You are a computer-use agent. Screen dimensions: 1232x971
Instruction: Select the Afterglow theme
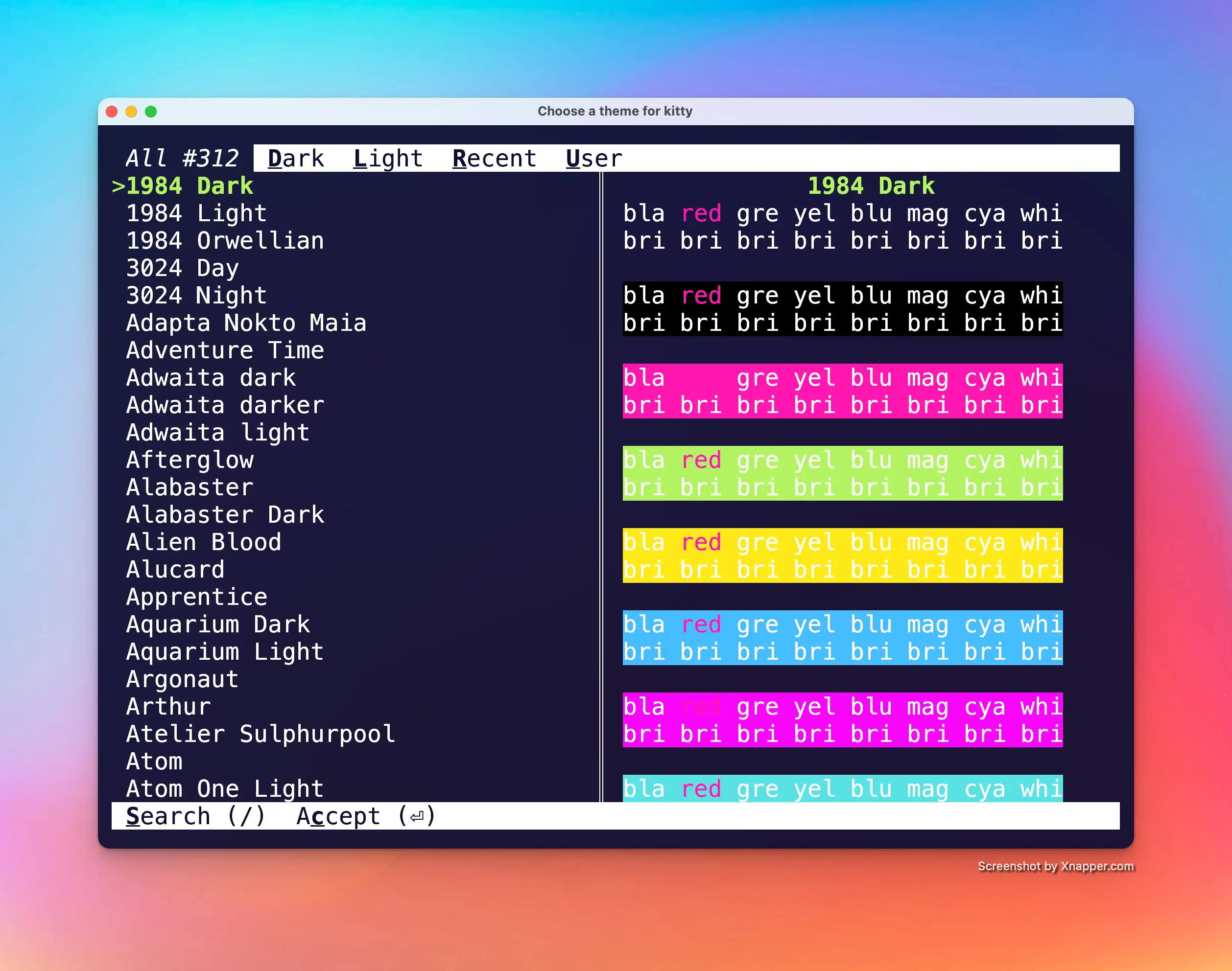click(190, 460)
